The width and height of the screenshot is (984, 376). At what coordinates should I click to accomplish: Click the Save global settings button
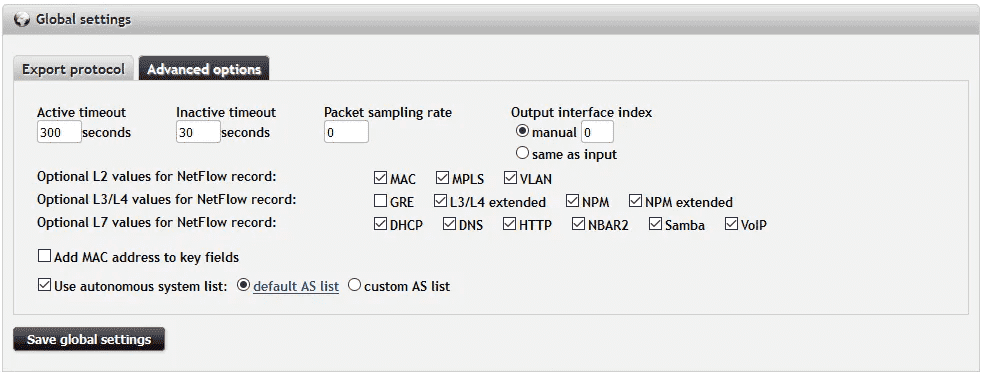pos(89,340)
